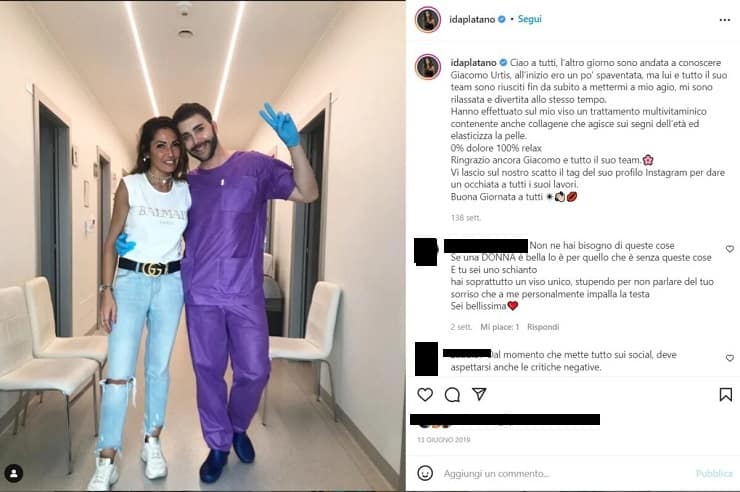Share post using paper plane icon

pyautogui.click(x=479, y=394)
